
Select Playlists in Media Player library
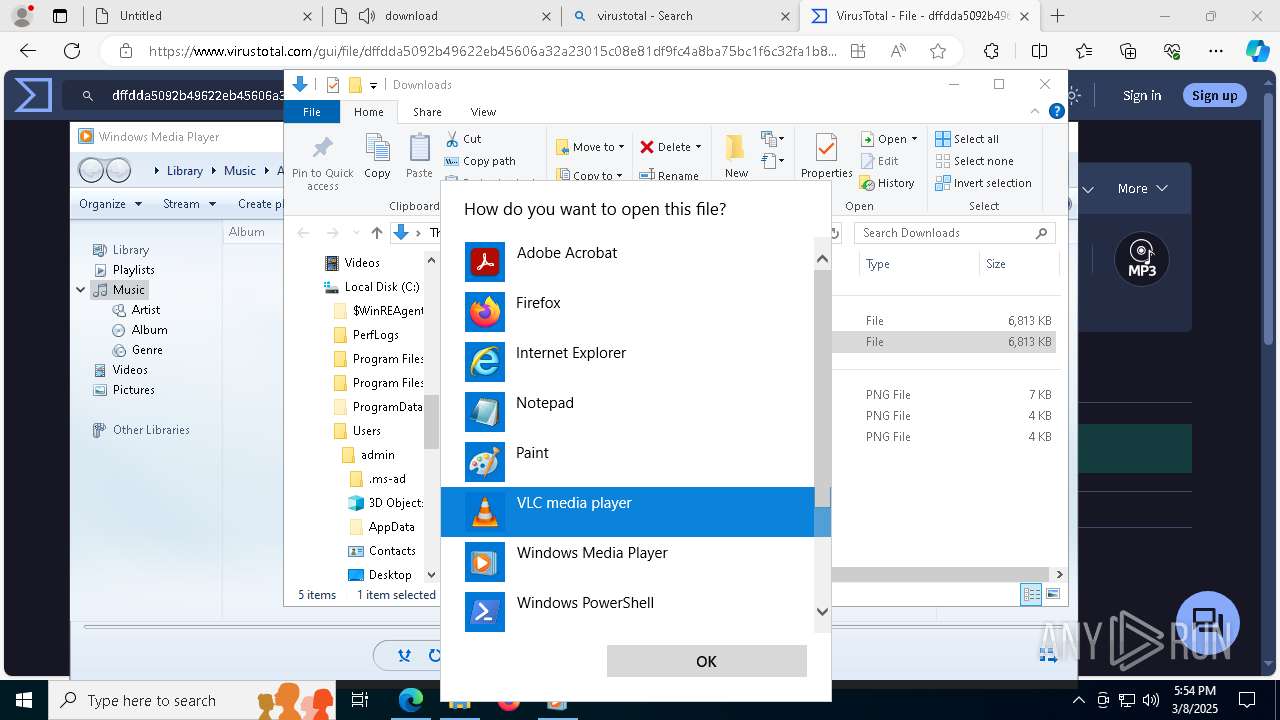point(124,270)
